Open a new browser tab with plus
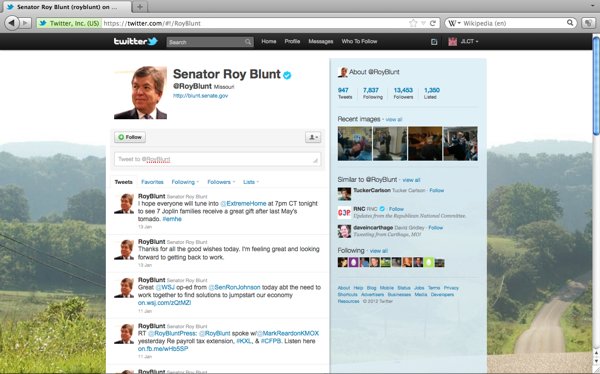 140,7
